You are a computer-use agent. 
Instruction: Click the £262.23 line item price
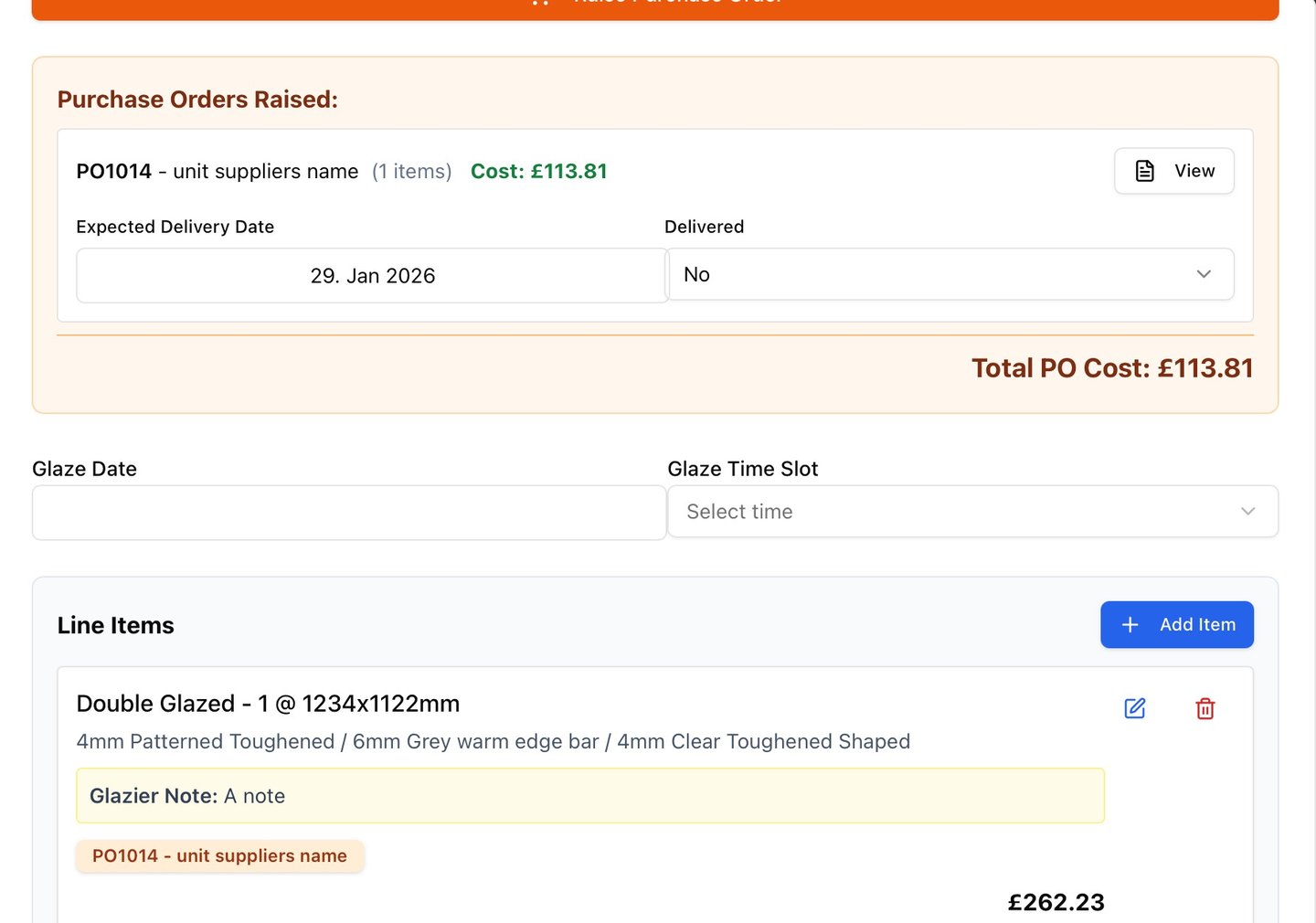pyautogui.click(x=1056, y=903)
